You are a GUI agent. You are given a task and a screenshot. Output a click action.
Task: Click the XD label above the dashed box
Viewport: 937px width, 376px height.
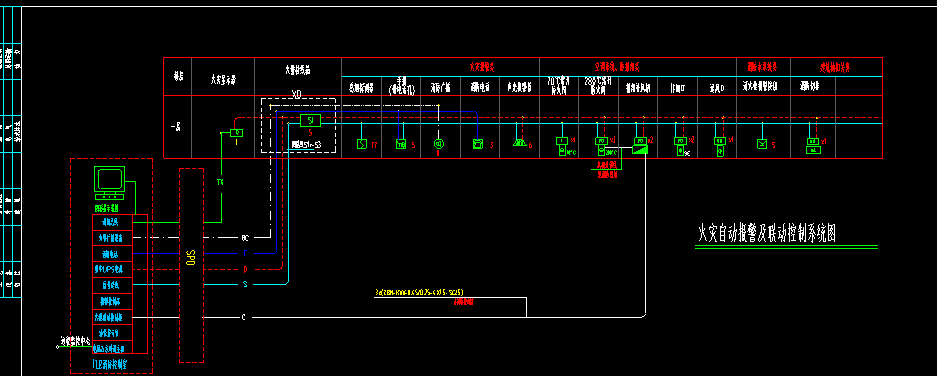point(296,94)
